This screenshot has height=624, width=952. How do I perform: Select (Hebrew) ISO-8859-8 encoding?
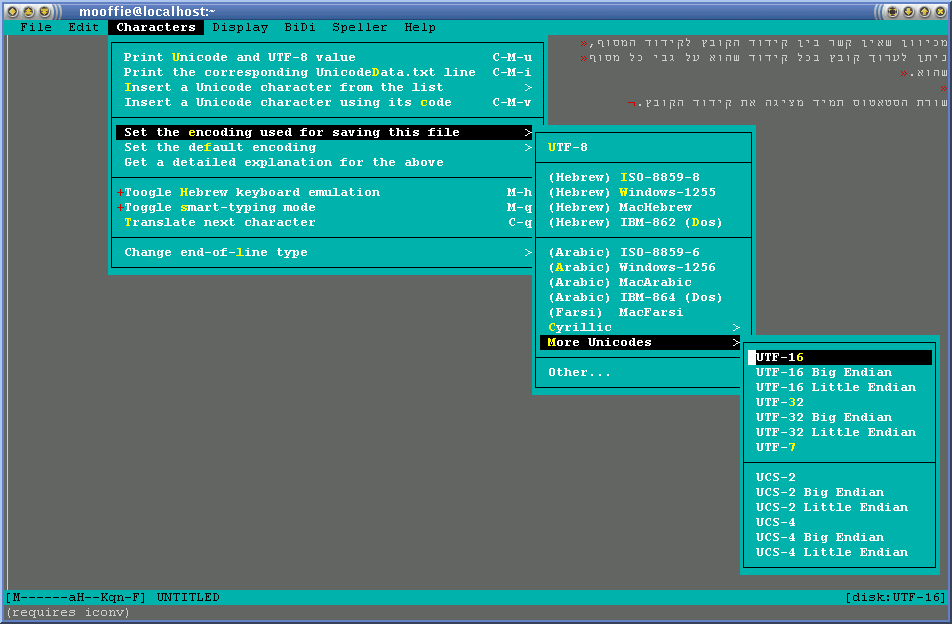pos(644,177)
